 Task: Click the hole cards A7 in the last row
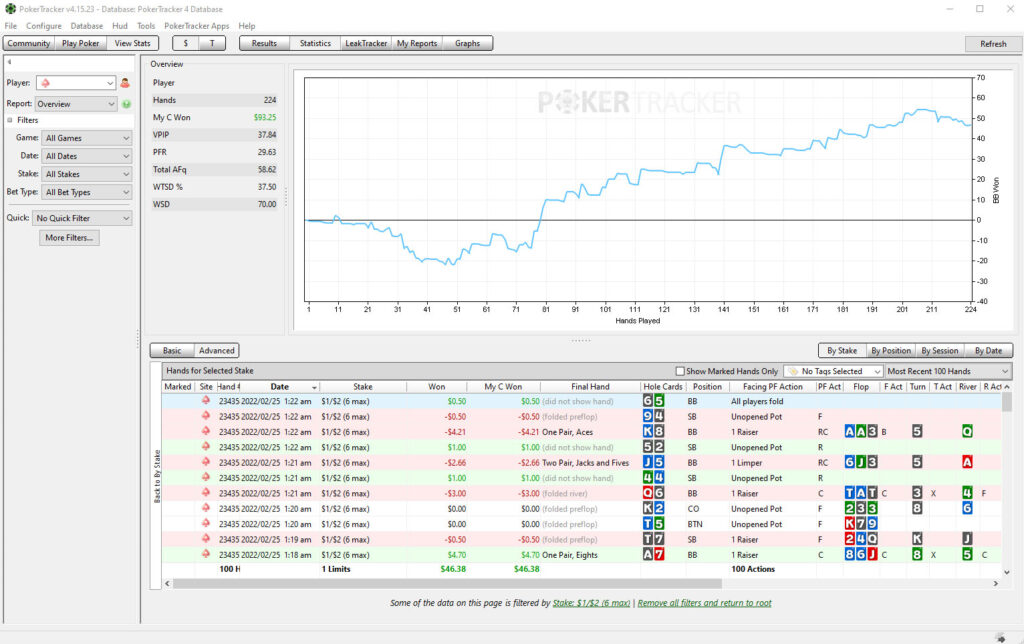click(x=653, y=555)
